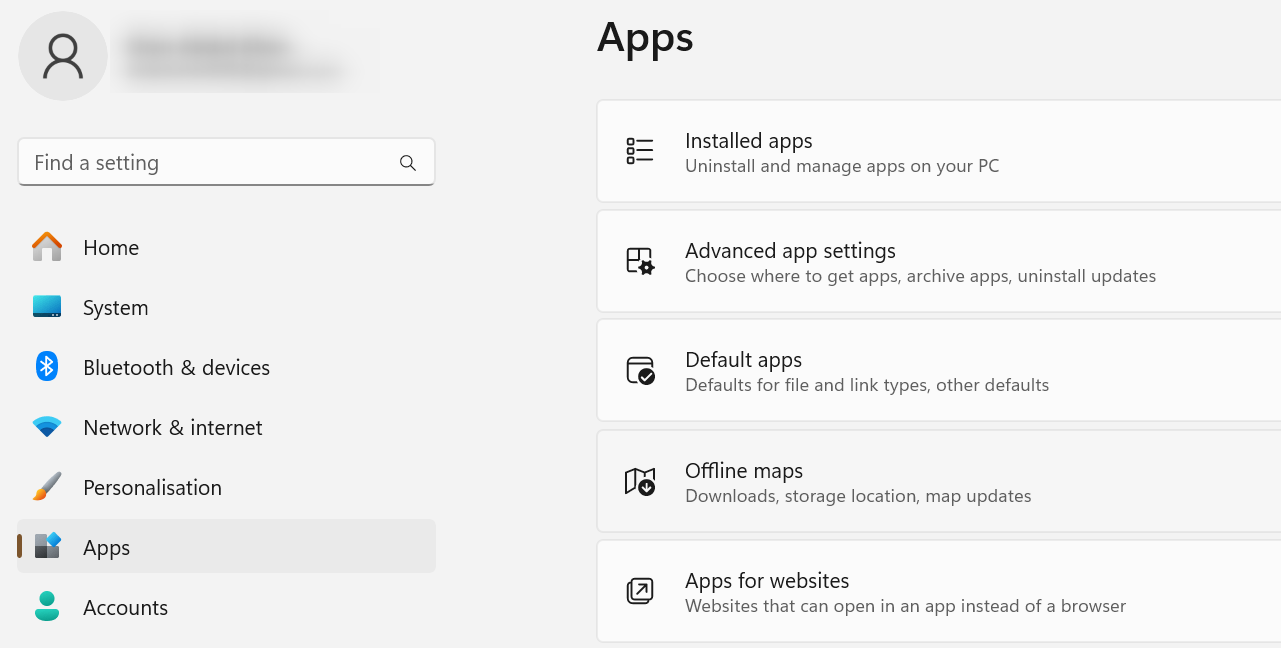Select Apps in the sidebar

click(x=106, y=547)
